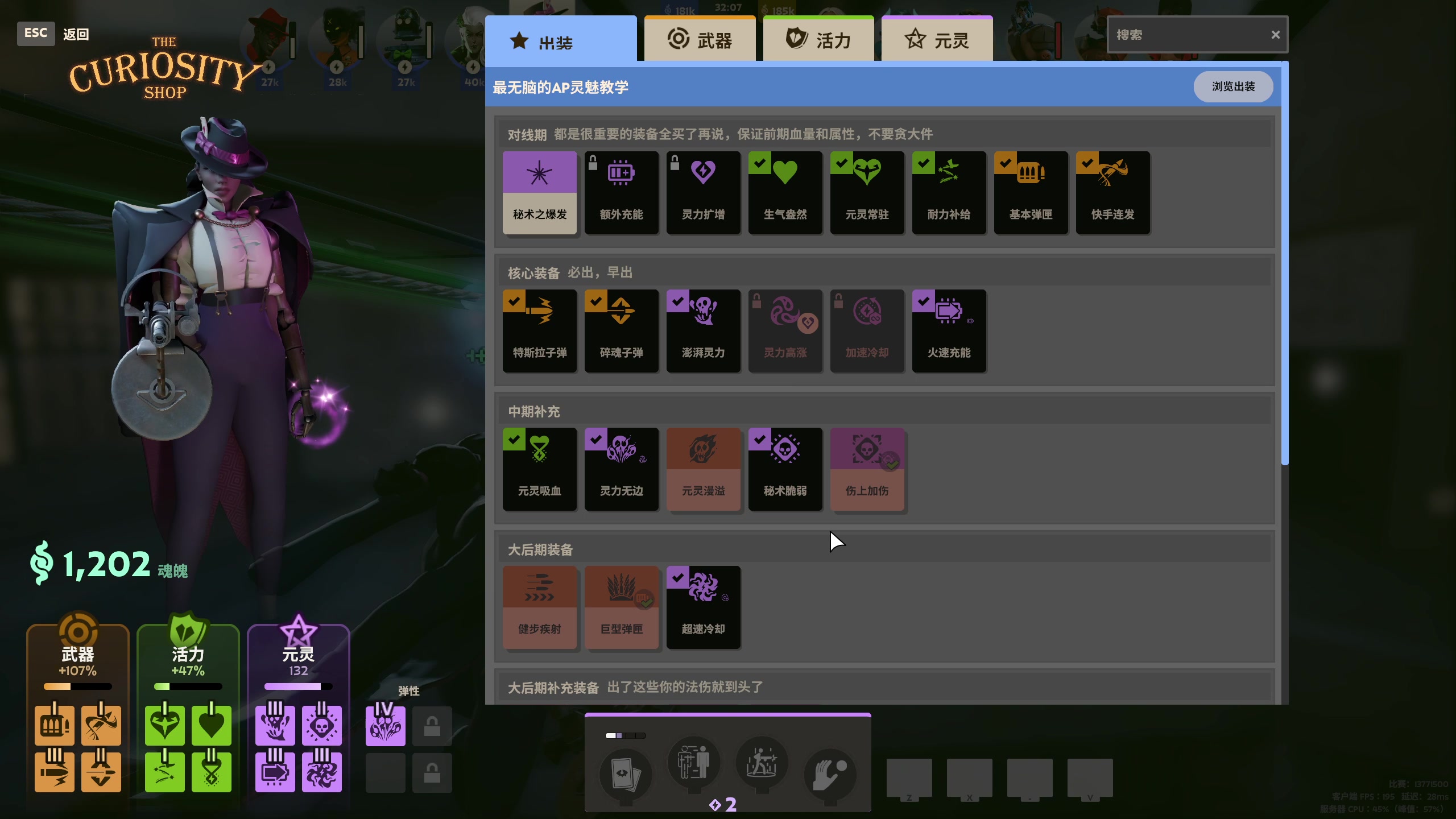Viewport: 1456px width, 819px height.
Task: Click the 核心装备 section header
Action: pyautogui.click(x=884, y=272)
